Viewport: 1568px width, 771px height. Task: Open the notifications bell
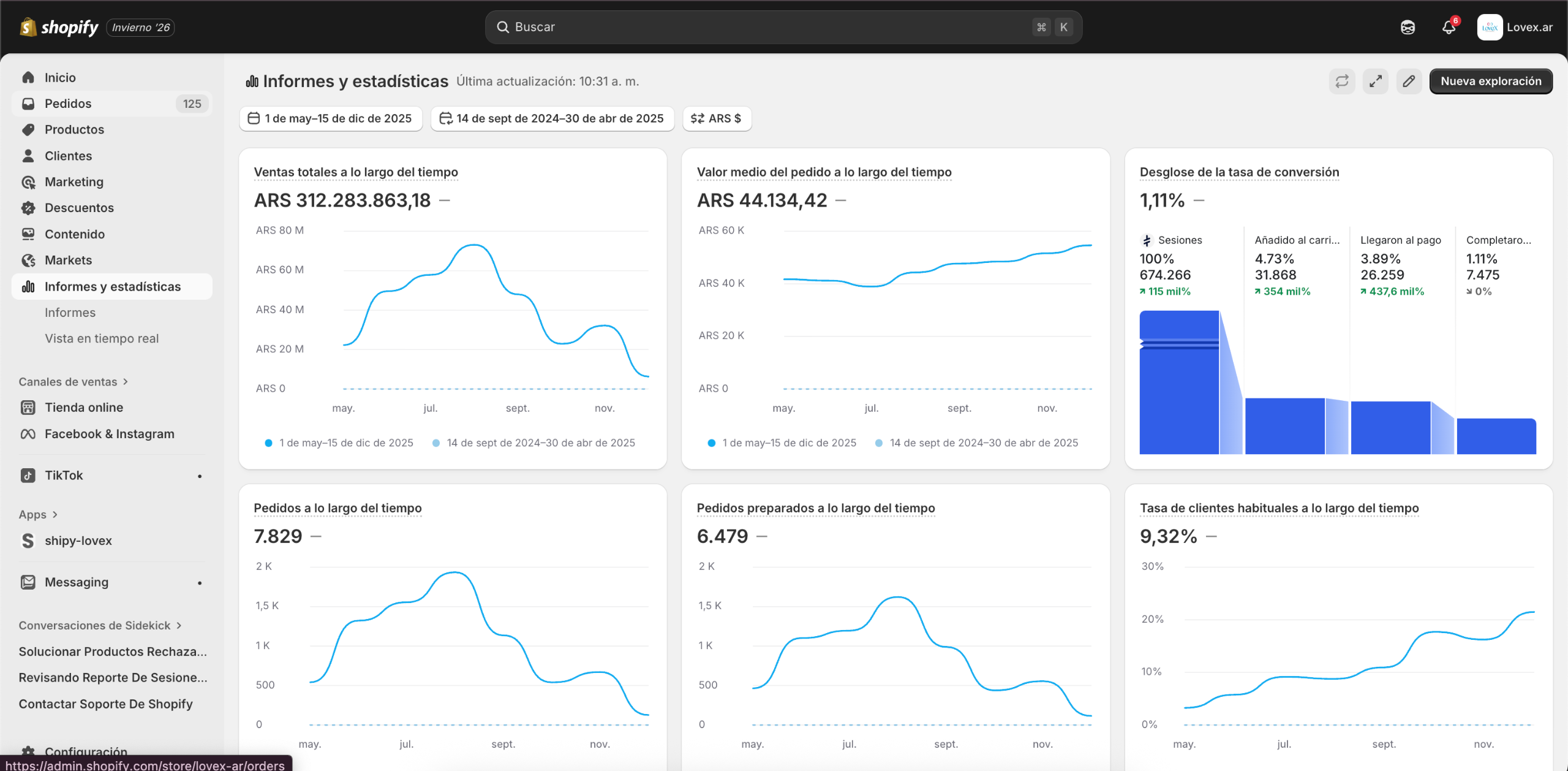1449,28
